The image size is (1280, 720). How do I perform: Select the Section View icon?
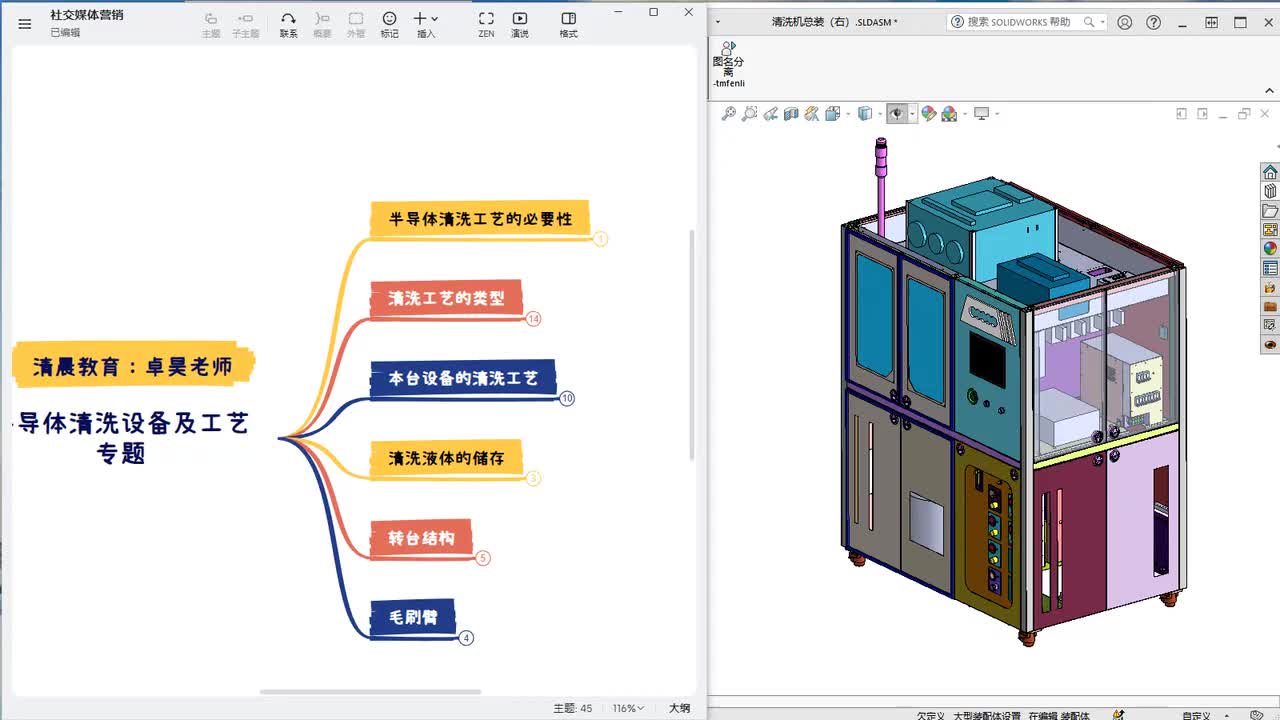(x=791, y=114)
